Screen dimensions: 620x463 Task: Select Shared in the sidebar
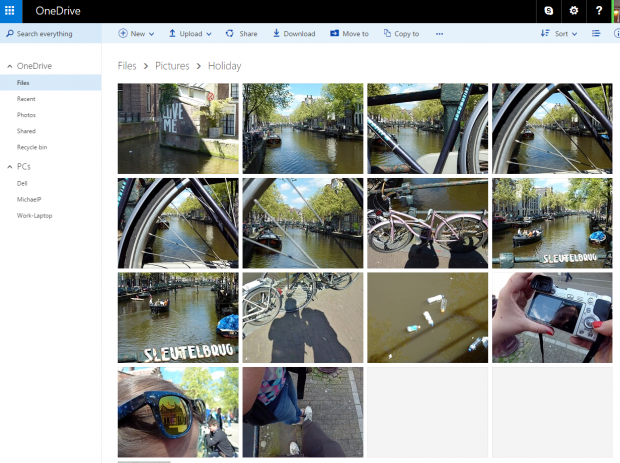pyautogui.click(x=26, y=131)
